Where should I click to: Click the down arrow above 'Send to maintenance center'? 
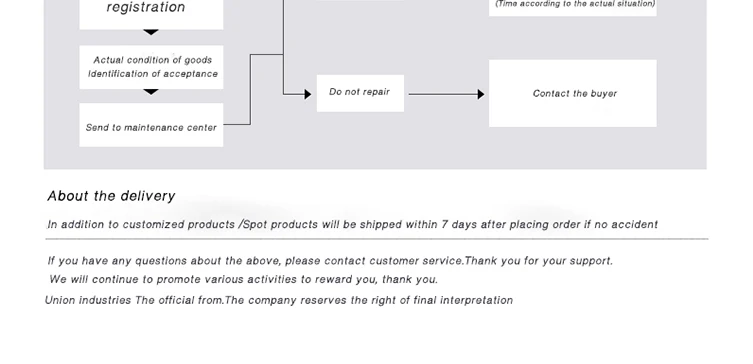pyautogui.click(x=151, y=92)
